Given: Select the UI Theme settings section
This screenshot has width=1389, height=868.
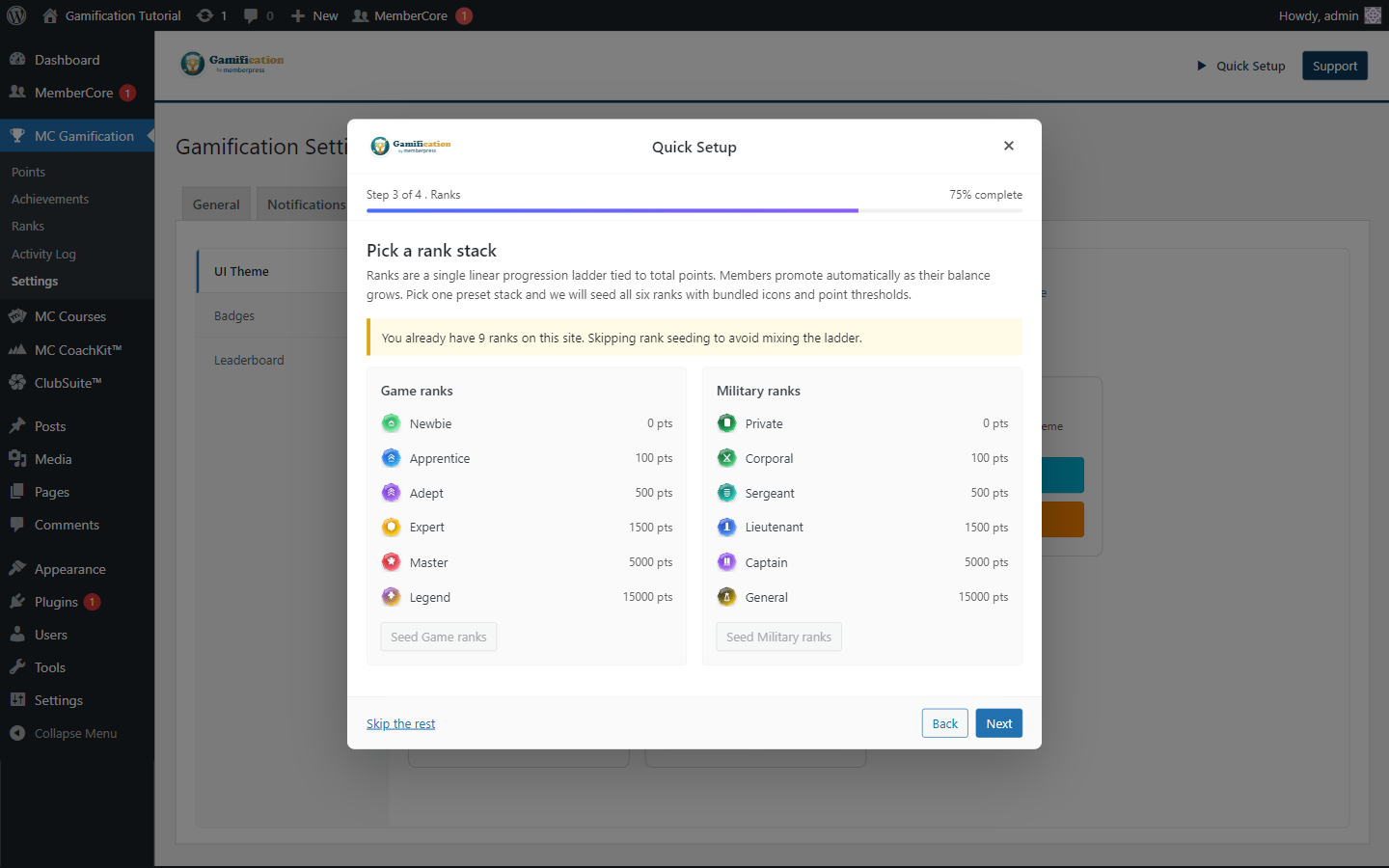Looking at the screenshot, I should [273, 272].
